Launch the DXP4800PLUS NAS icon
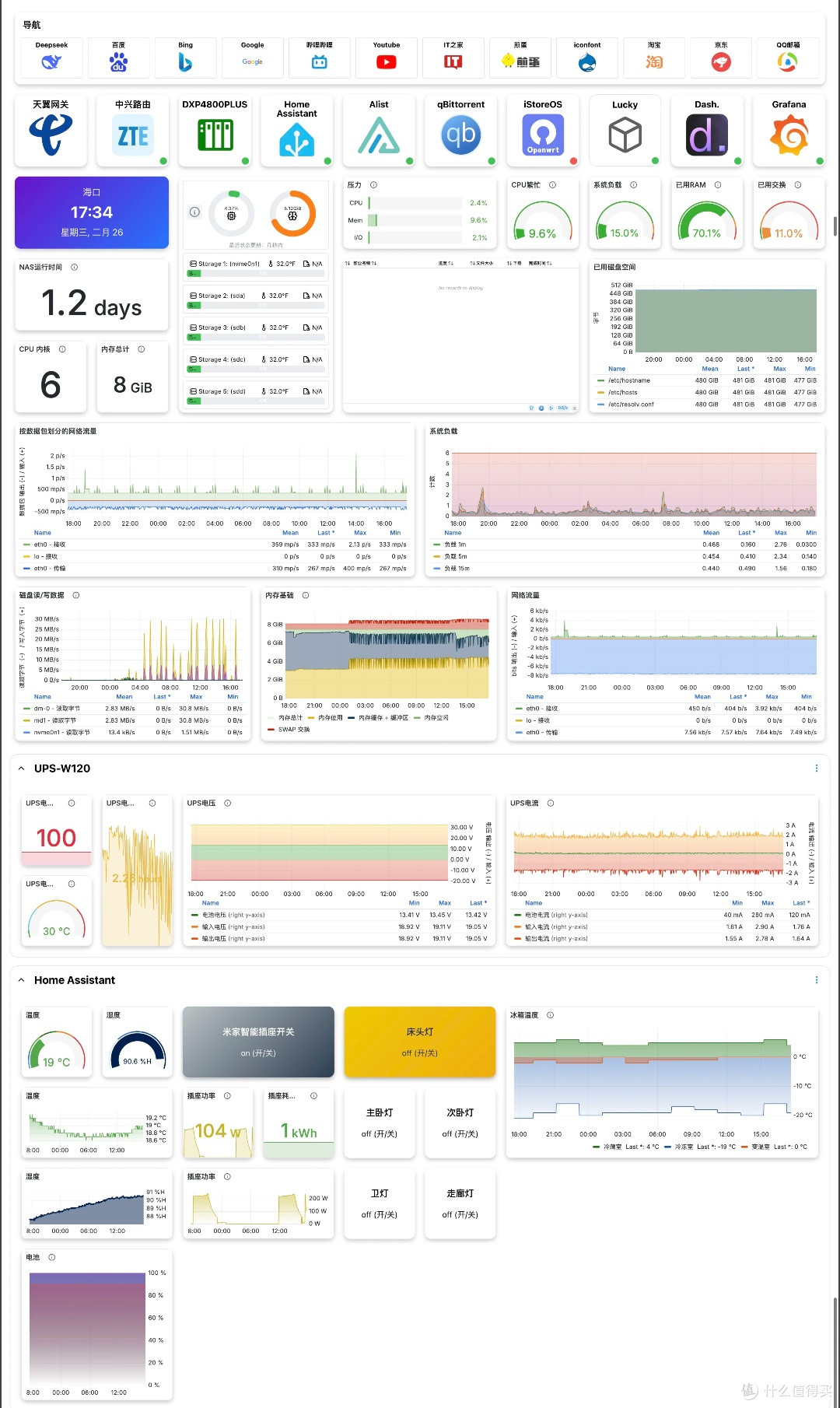This screenshot has height=1408, width=840. (x=215, y=135)
